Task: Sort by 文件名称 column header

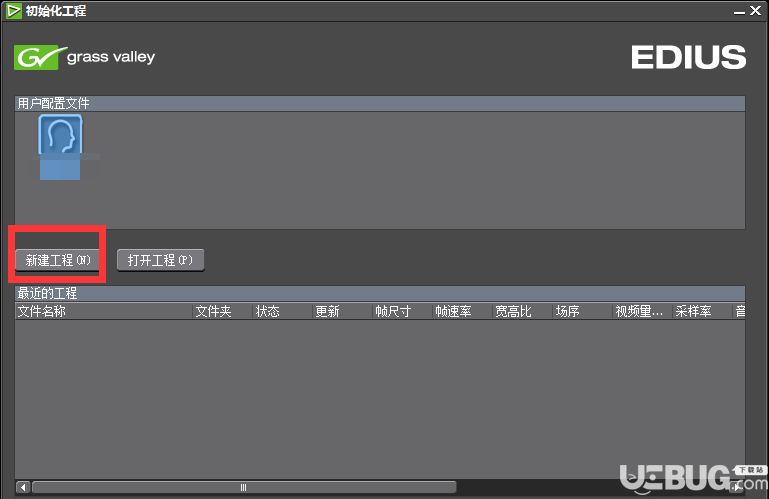Action: [x=103, y=311]
